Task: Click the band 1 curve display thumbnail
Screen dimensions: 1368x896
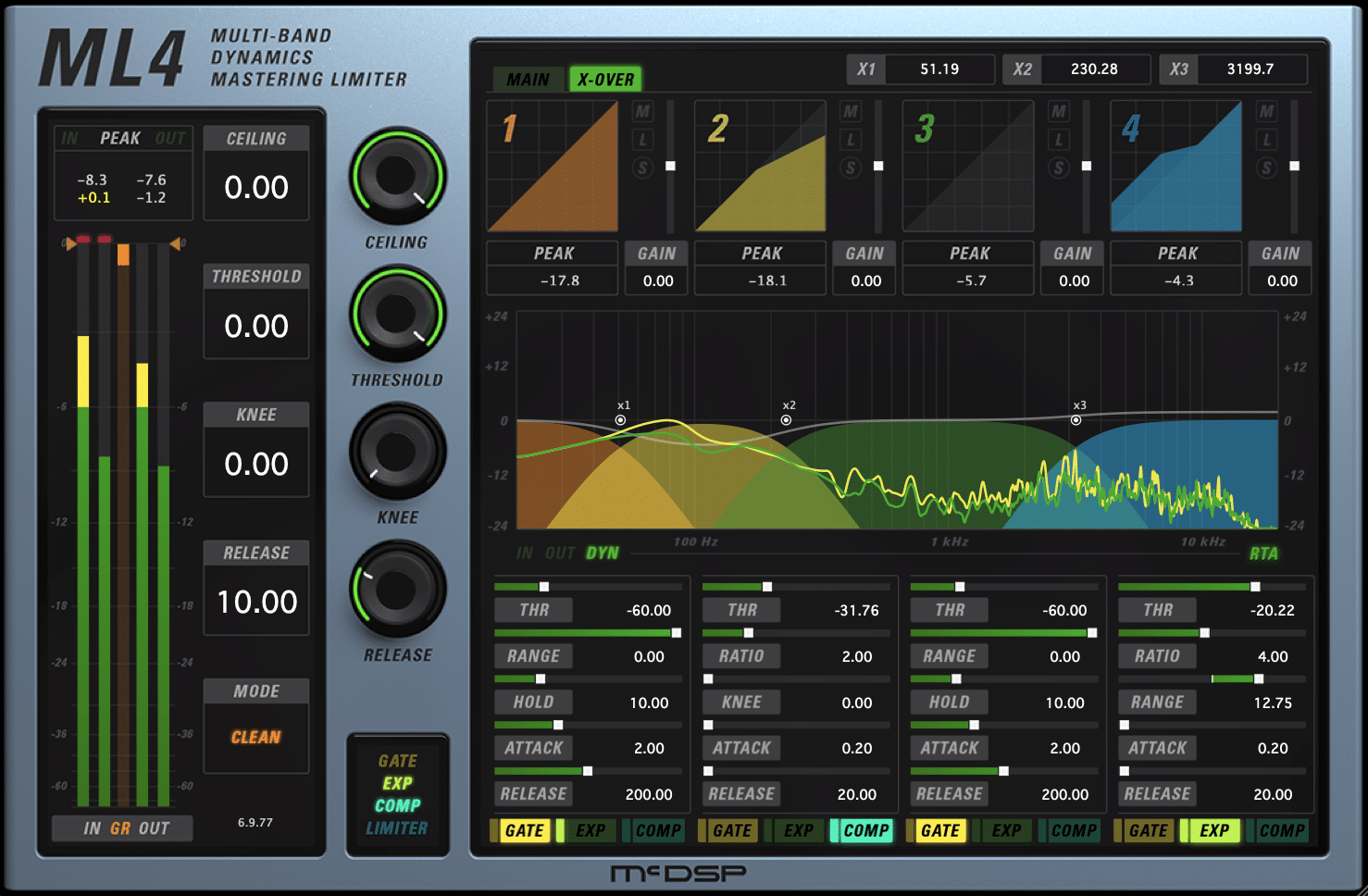Action: [553, 167]
